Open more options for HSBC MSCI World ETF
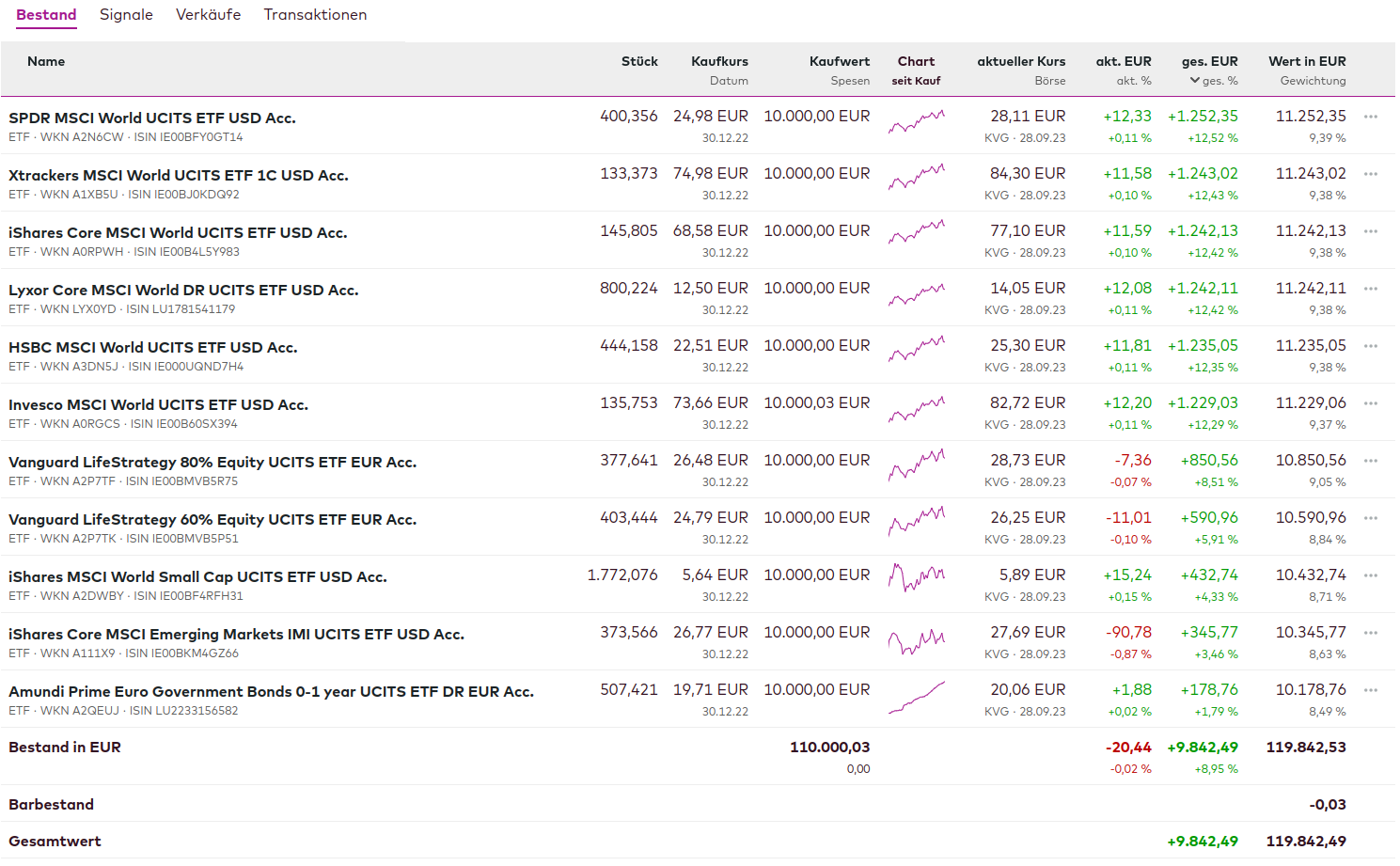This screenshot has width=1400, height=866. [x=1370, y=347]
